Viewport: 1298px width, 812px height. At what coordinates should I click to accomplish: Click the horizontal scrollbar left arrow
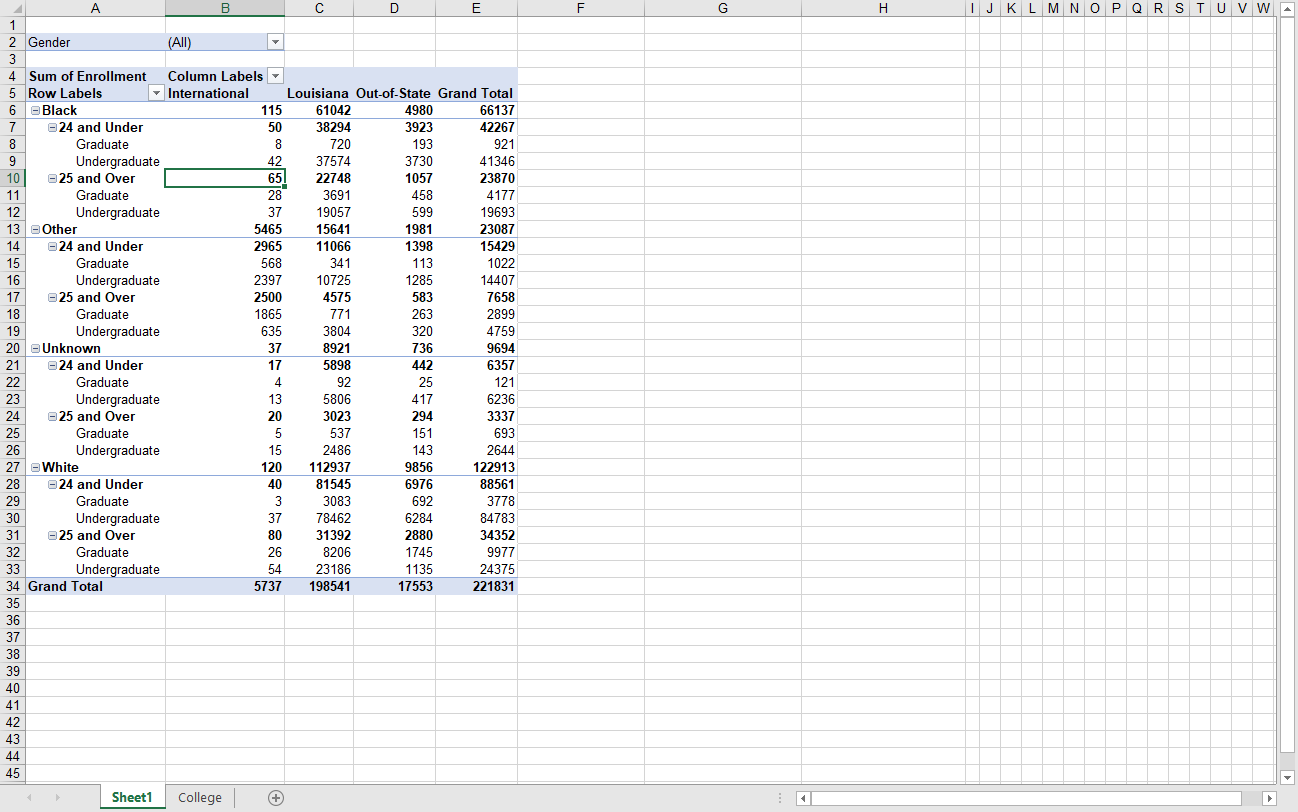pyautogui.click(x=802, y=797)
